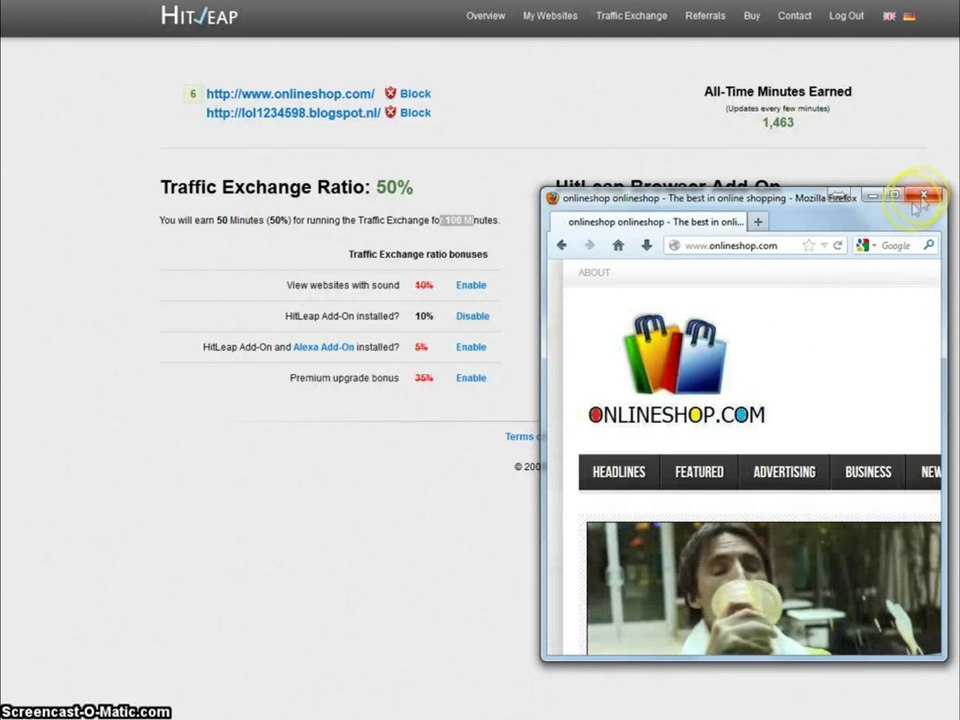Enable View websites with sound bonus

471,285
